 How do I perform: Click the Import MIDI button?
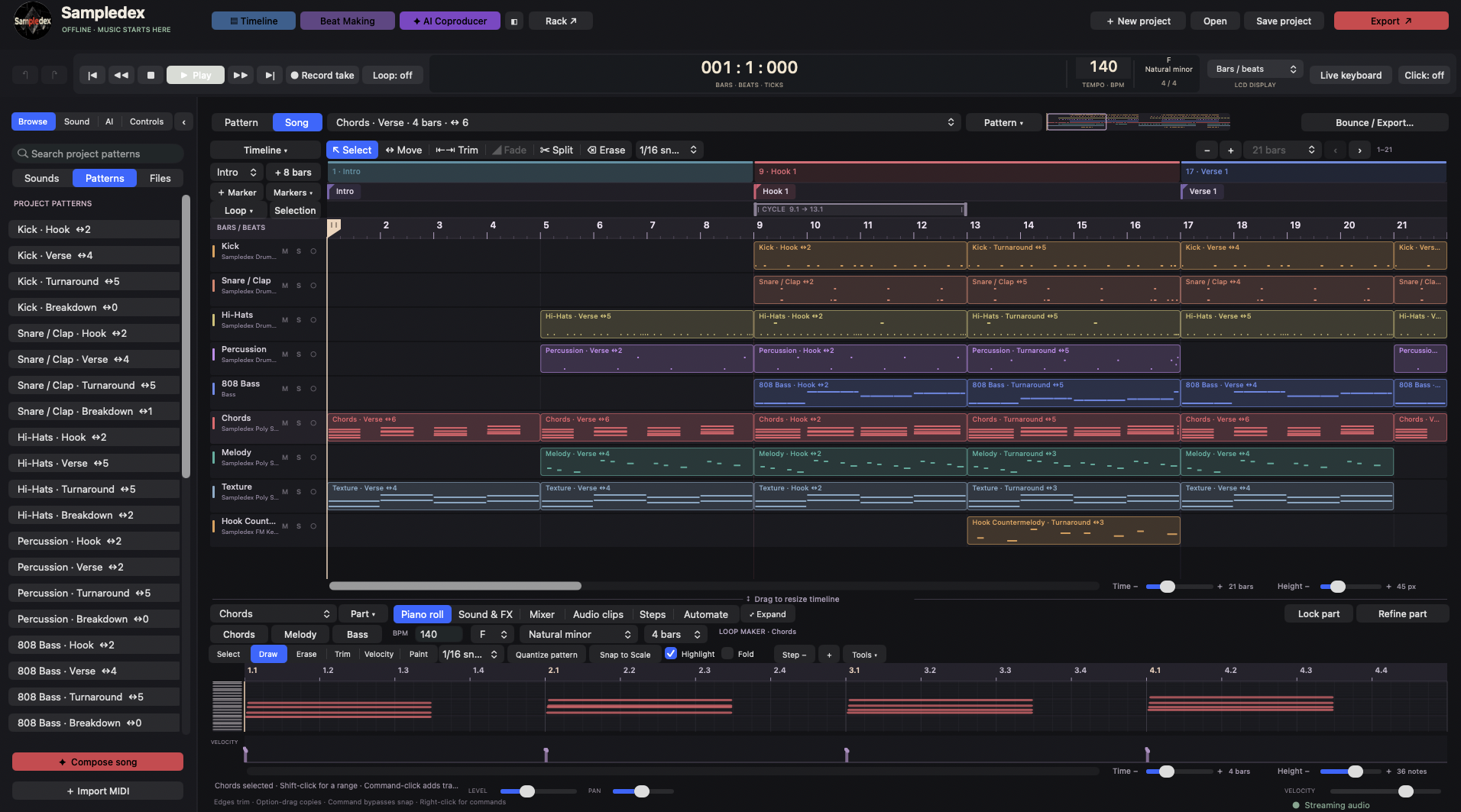[x=98, y=791]
